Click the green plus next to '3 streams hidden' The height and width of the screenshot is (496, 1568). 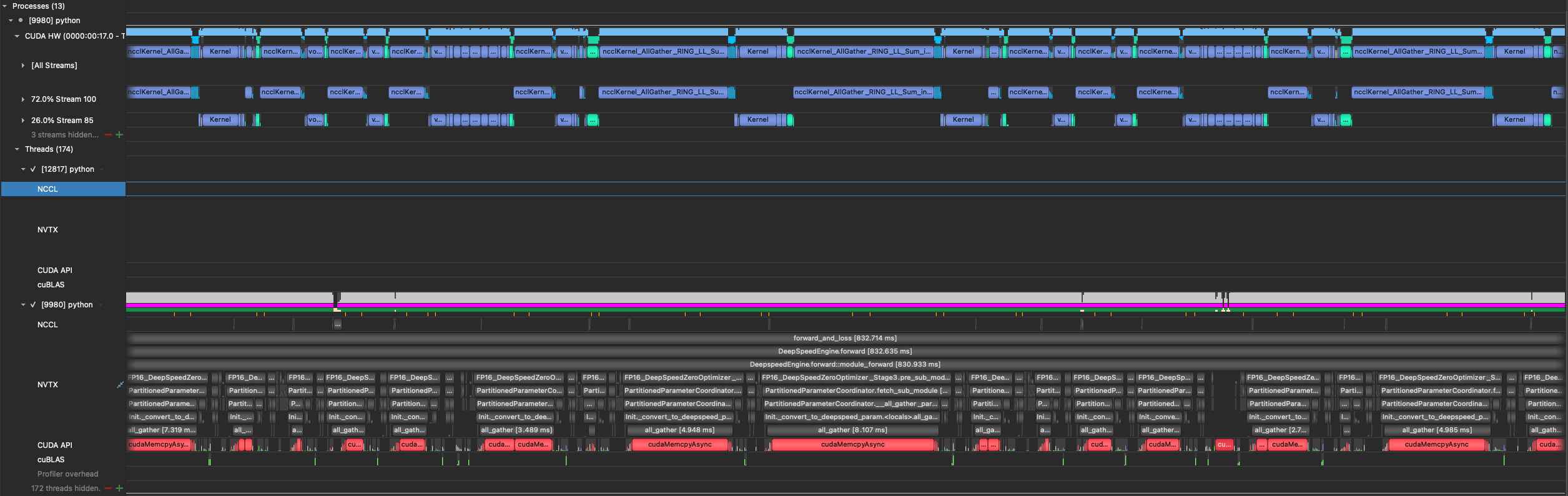pos(119,135)
